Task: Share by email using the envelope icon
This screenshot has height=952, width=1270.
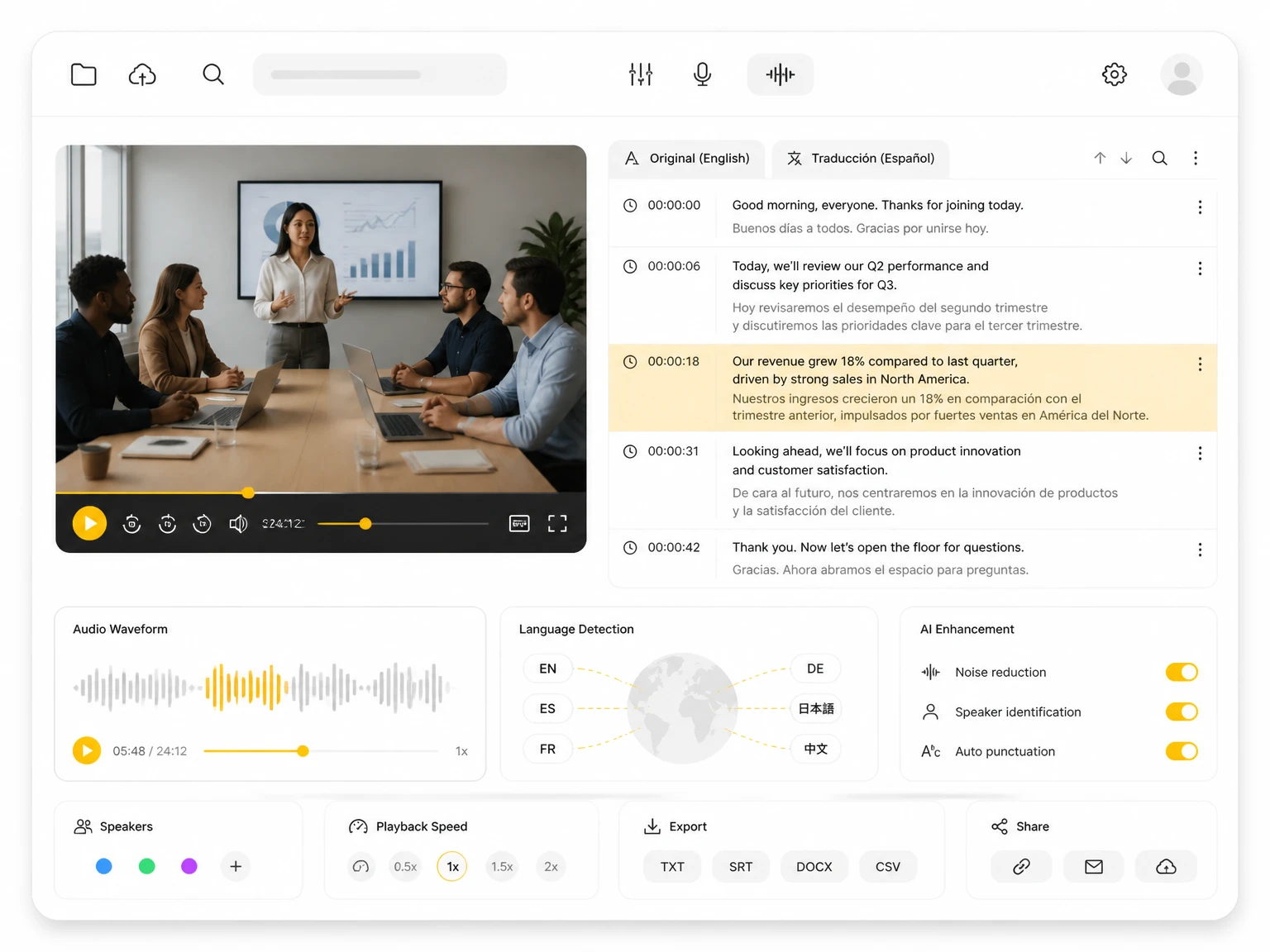Action: (1094, 866)
